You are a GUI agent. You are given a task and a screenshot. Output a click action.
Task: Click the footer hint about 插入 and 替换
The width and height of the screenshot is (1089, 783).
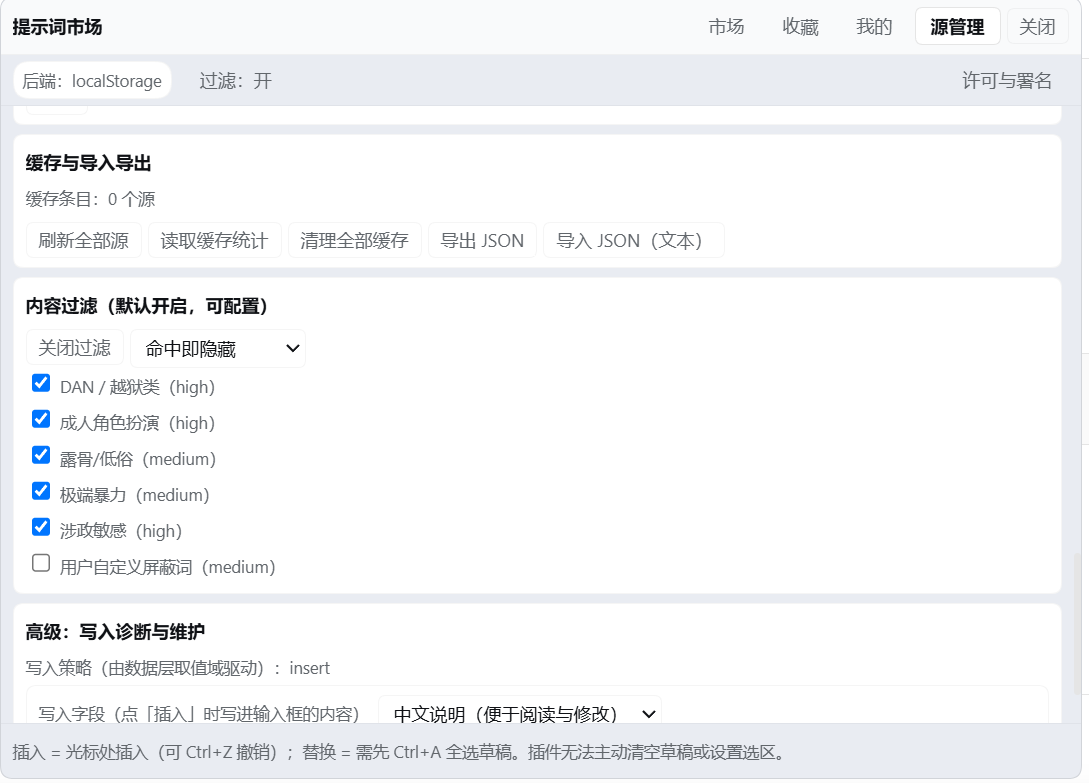pyautogui.click(x=399, y=752)
